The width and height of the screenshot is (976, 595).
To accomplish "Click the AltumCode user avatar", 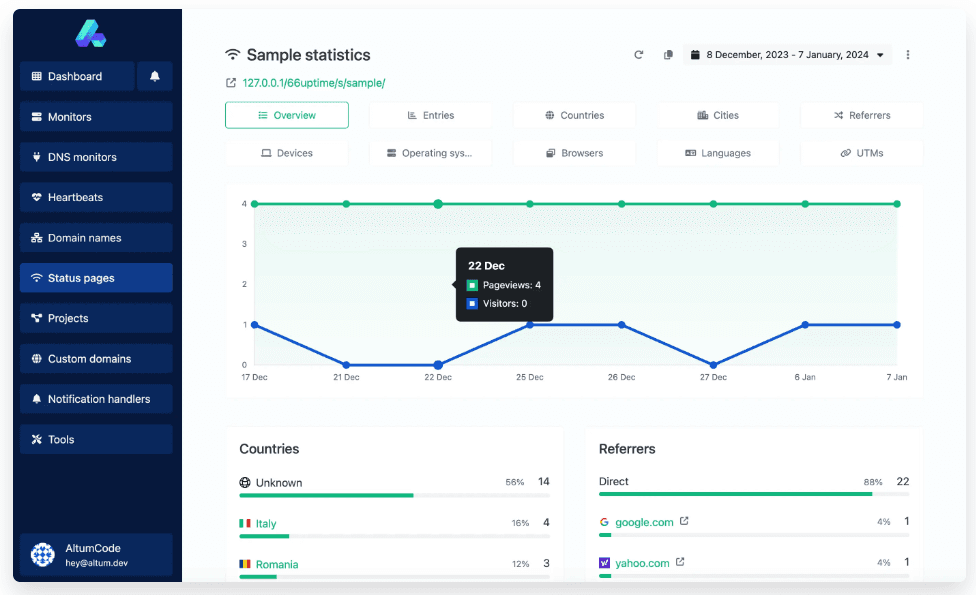I will [x=43, y=555].
